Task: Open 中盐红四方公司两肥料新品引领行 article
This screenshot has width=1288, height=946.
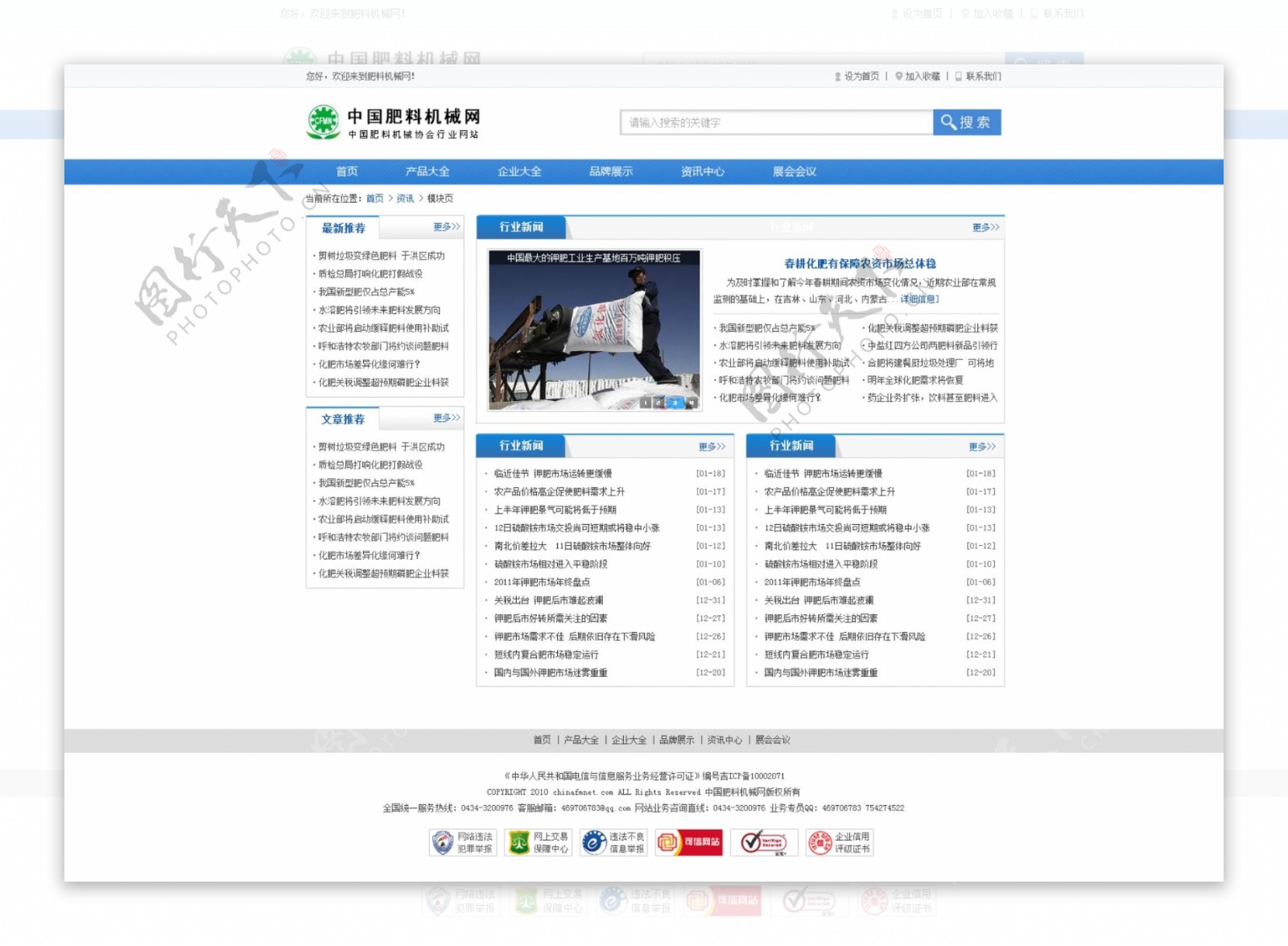Action: [932, 345]
